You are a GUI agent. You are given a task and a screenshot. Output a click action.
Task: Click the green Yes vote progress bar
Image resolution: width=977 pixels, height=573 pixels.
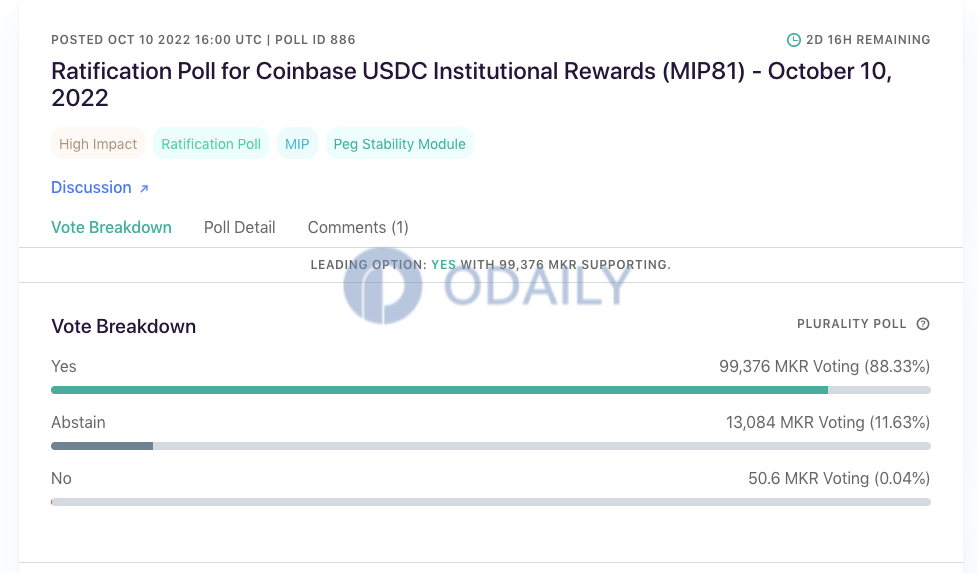tap(439, 390)
